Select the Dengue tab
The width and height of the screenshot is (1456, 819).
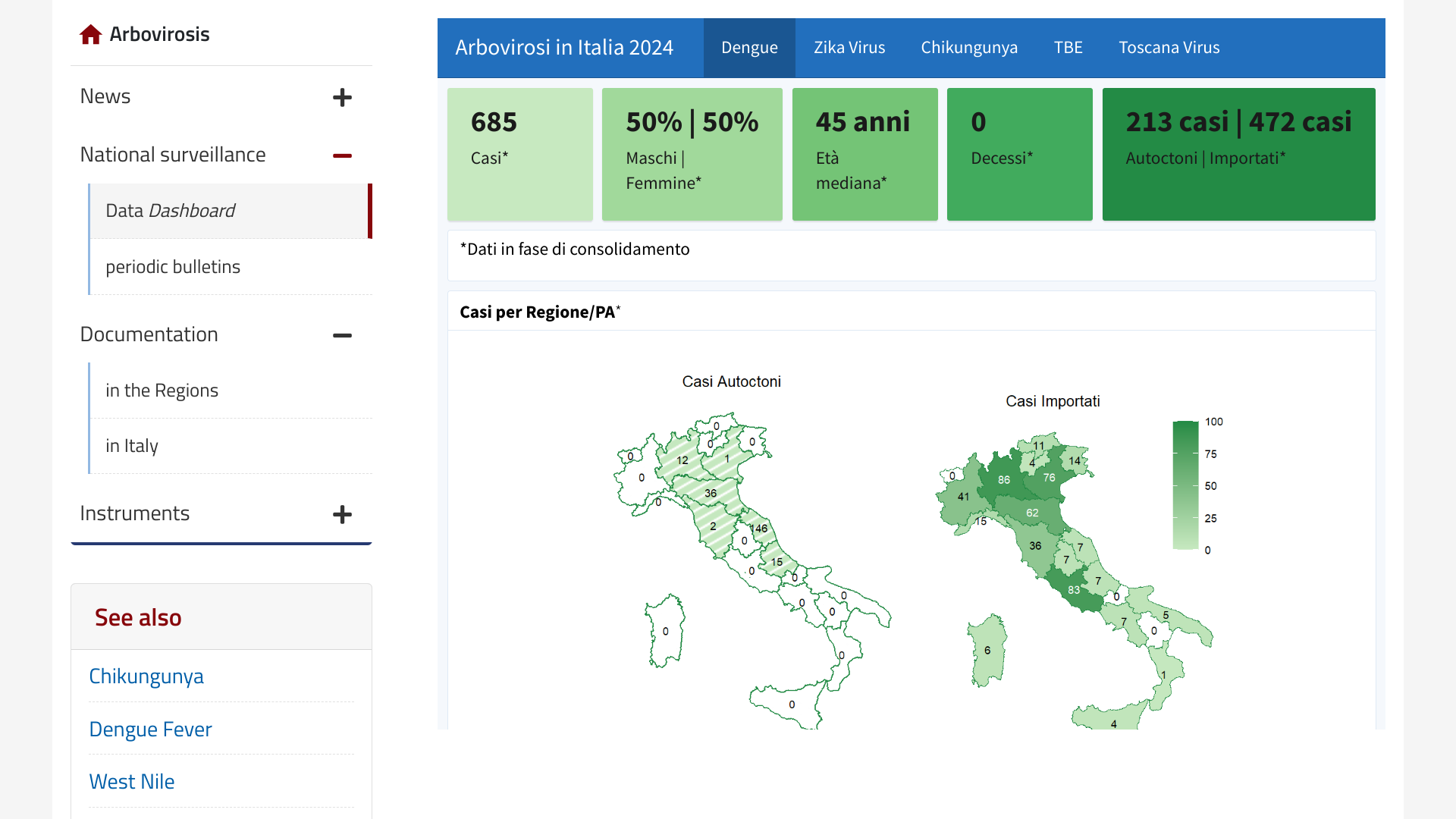(x=748, y=48)
